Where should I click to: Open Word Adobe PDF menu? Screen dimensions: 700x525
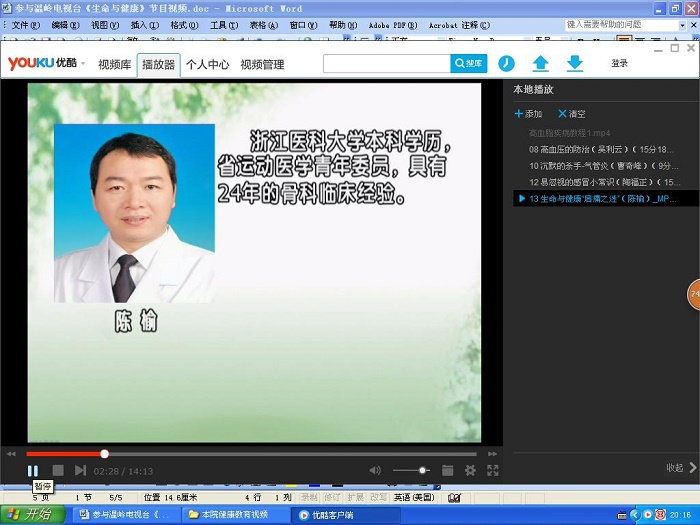[393, 25]
